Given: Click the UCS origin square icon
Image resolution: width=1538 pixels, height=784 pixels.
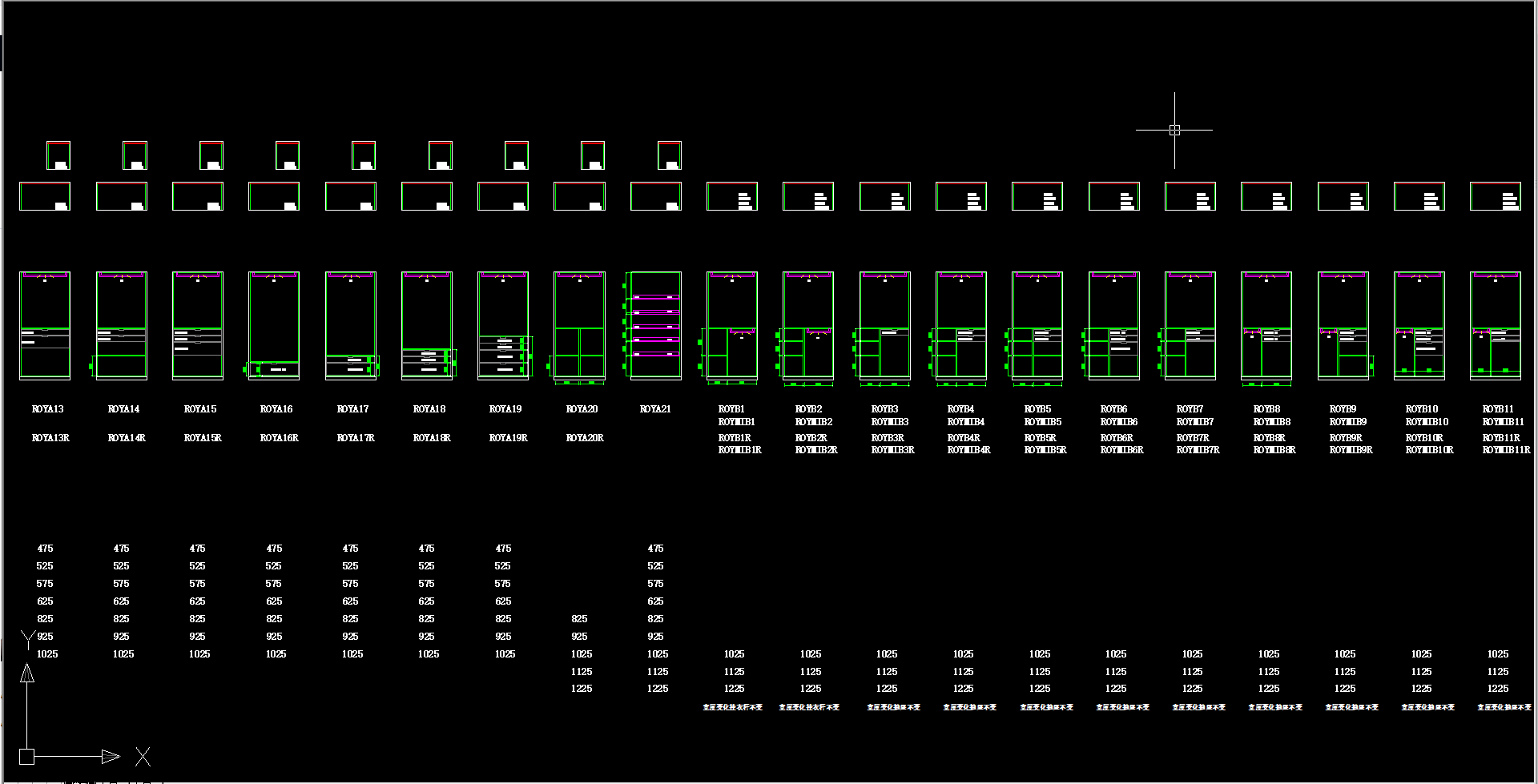Looking at the screenshot, I should click(26, 757).
